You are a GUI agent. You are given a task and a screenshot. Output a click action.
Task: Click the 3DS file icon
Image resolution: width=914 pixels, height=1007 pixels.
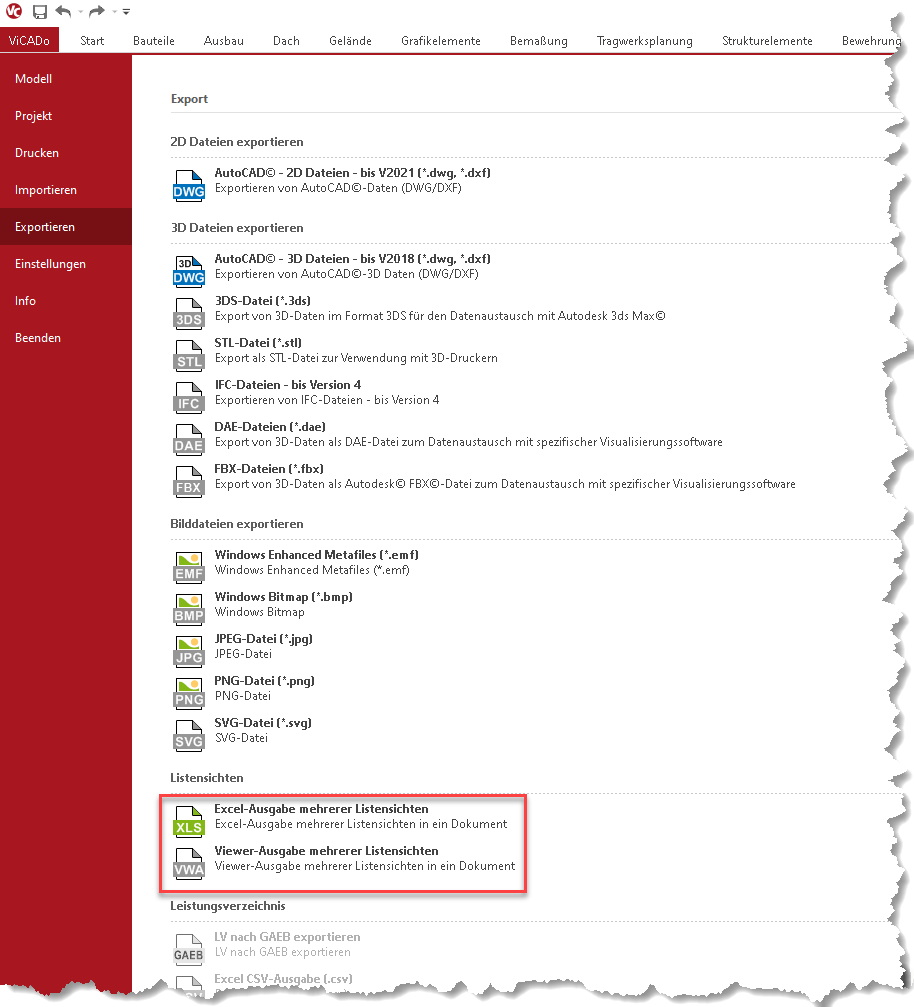[188, 313]
